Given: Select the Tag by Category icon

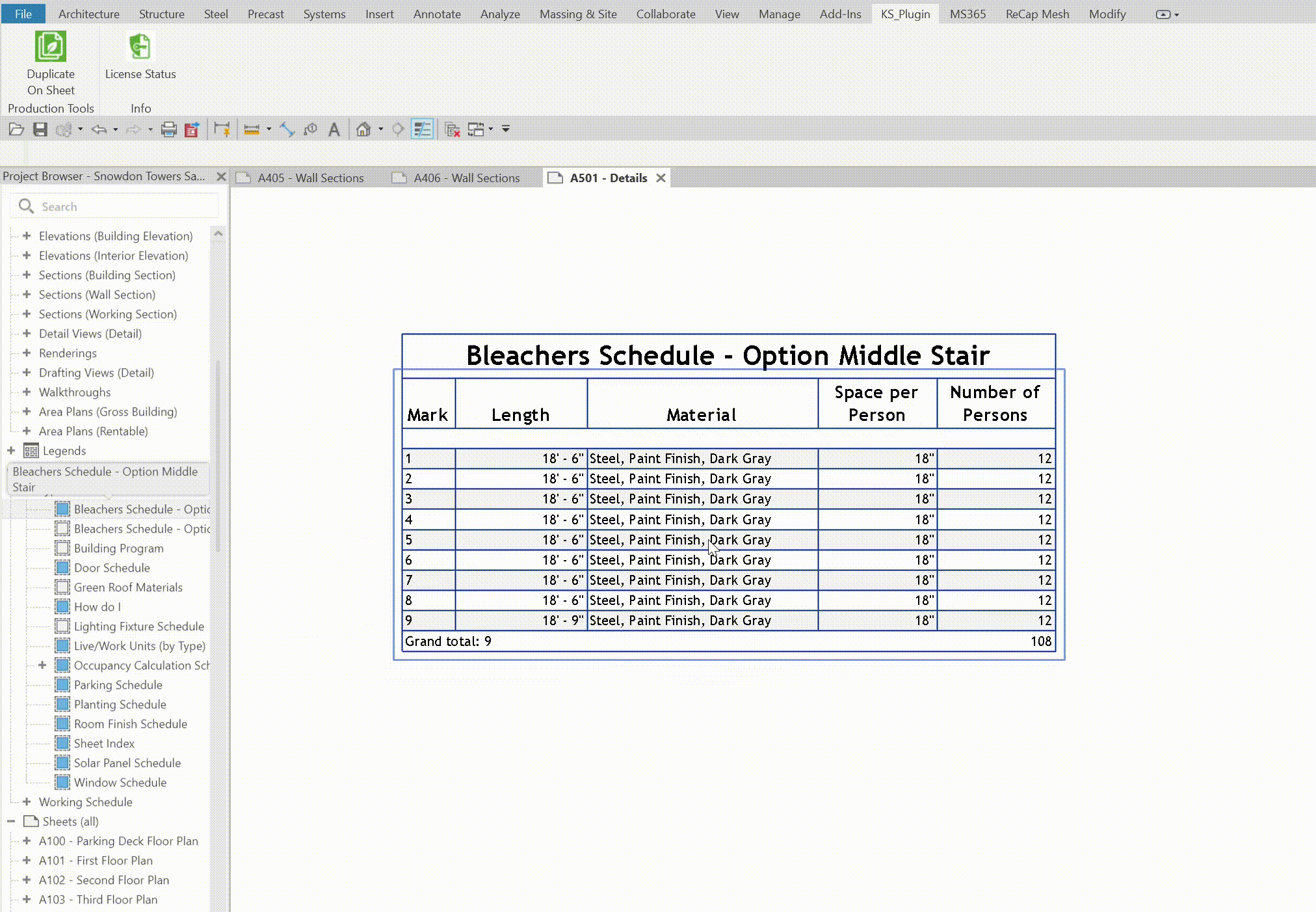Looking at the screenshot, I should point(311,129).
